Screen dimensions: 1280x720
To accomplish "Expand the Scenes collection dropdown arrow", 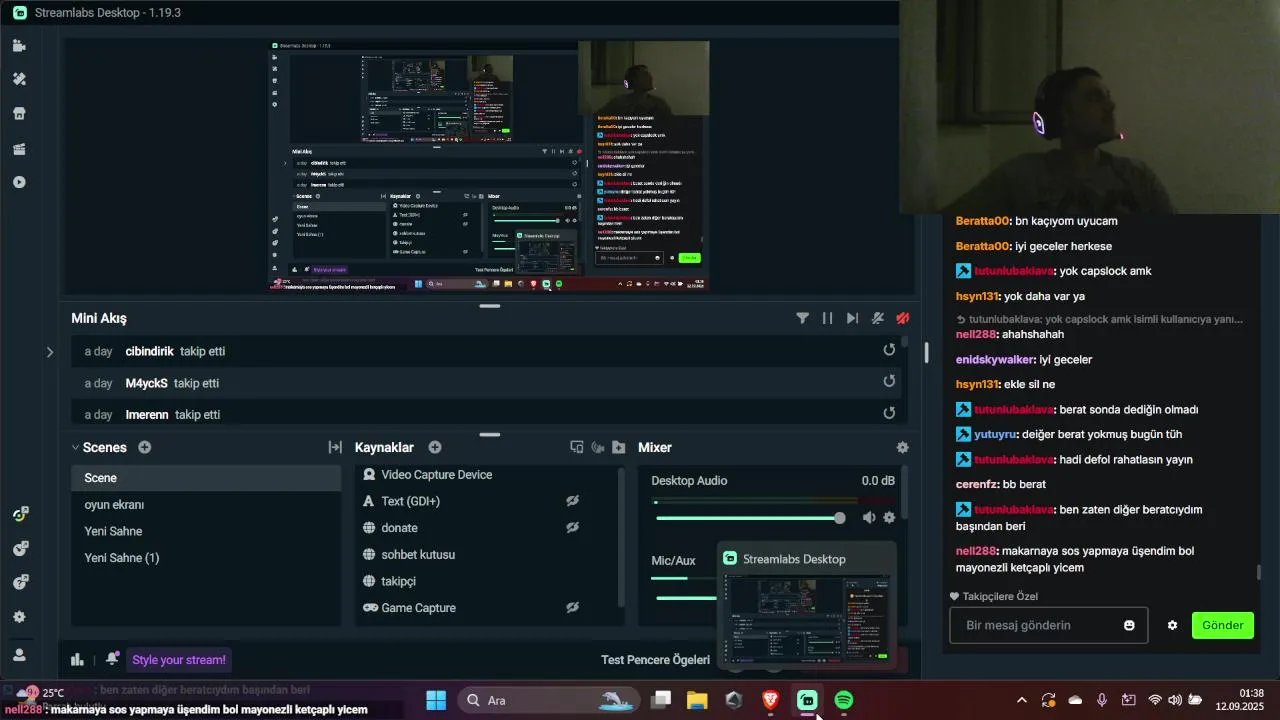I will [75, 447].
